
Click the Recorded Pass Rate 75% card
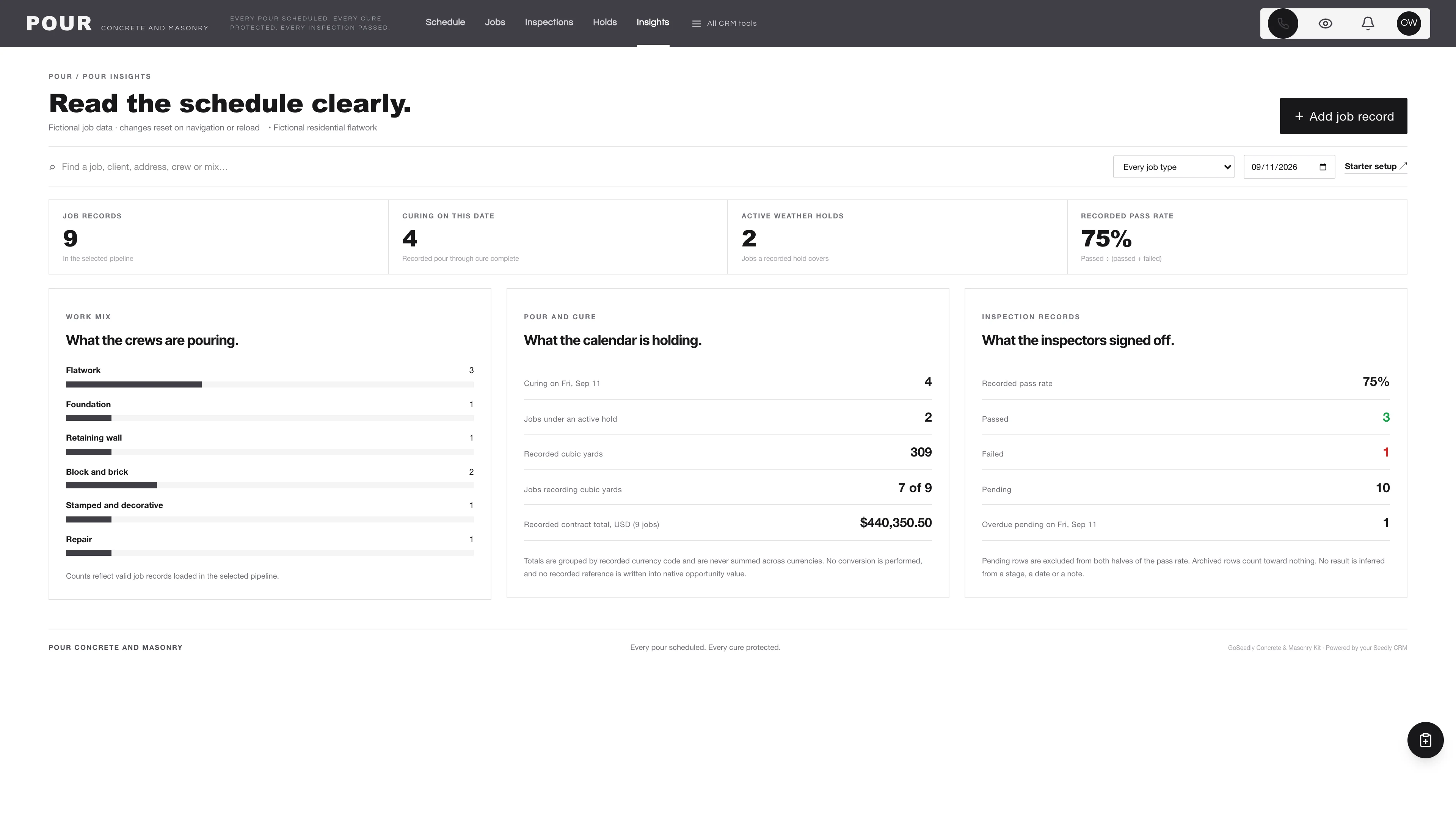point(1237,237)
